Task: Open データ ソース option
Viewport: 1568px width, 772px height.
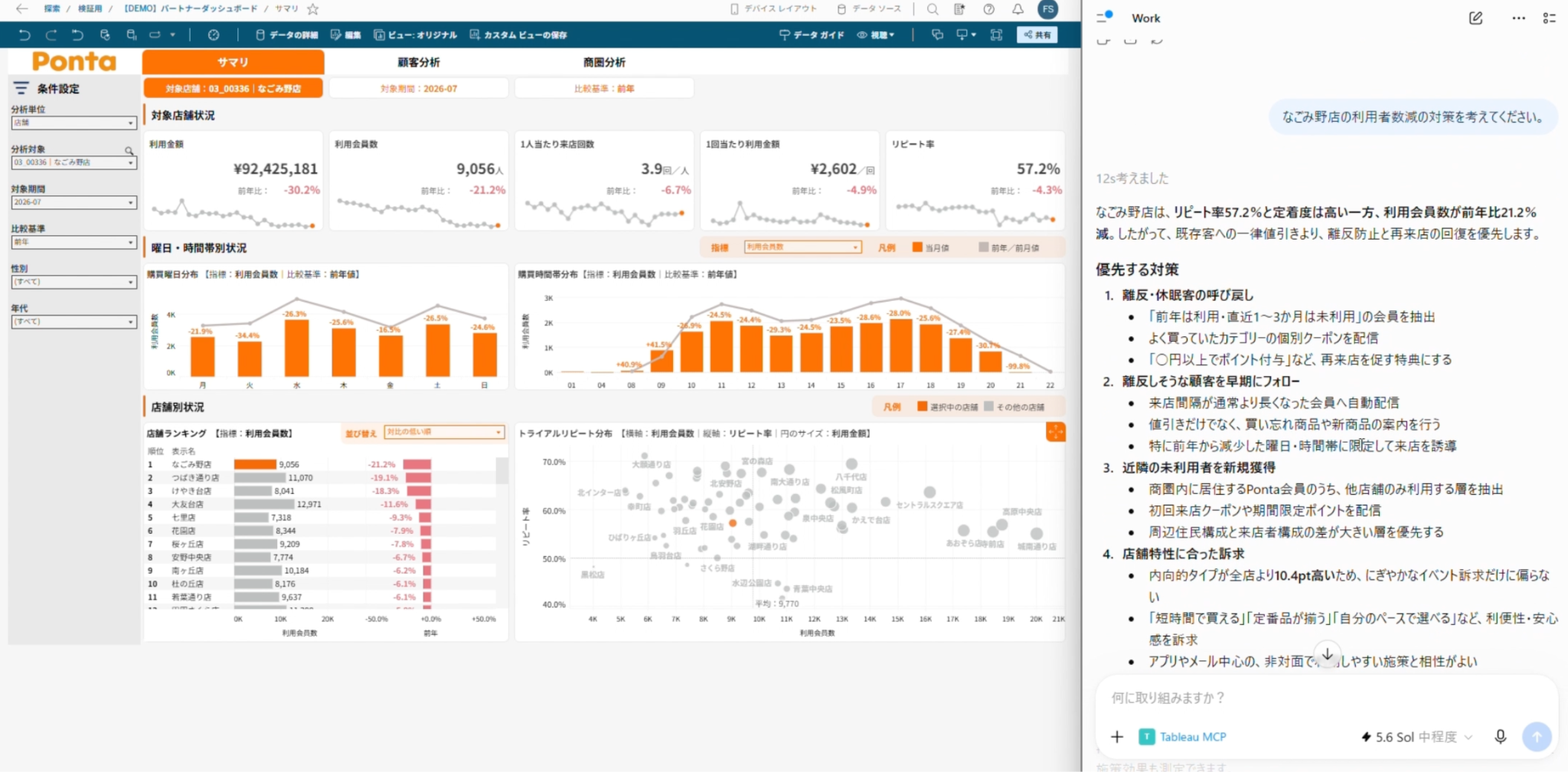Action: click(869, 9)
